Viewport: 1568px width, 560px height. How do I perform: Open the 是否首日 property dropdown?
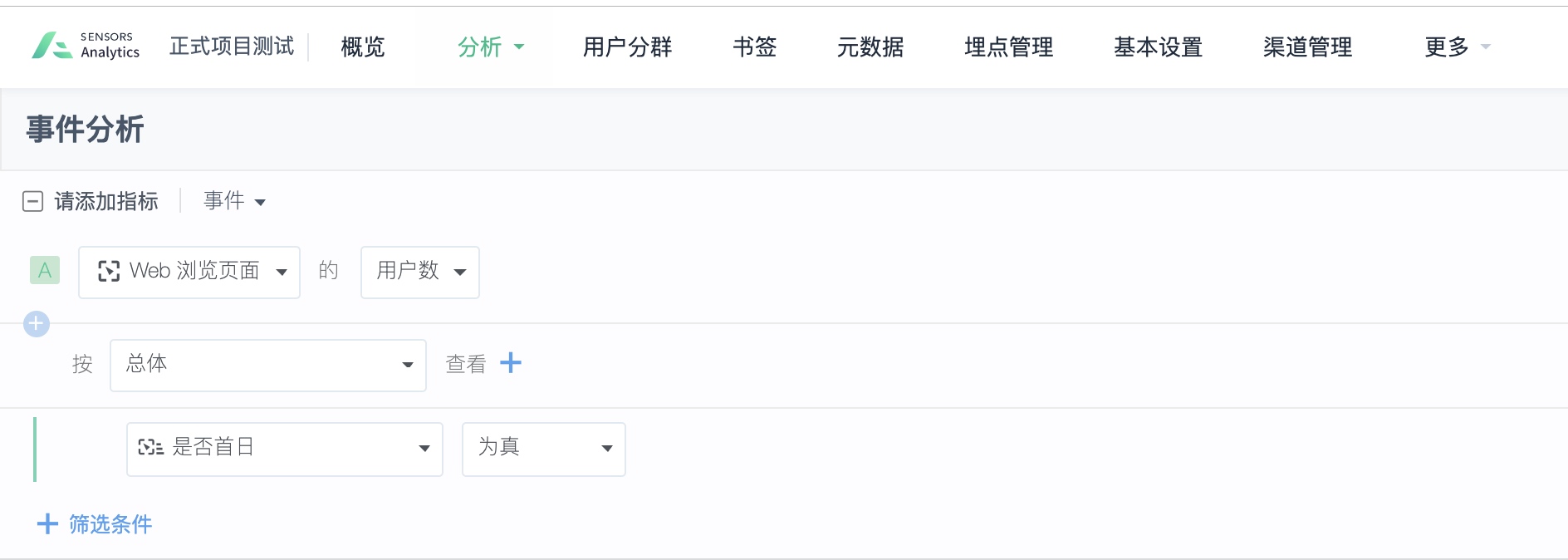tap(285, 449)
